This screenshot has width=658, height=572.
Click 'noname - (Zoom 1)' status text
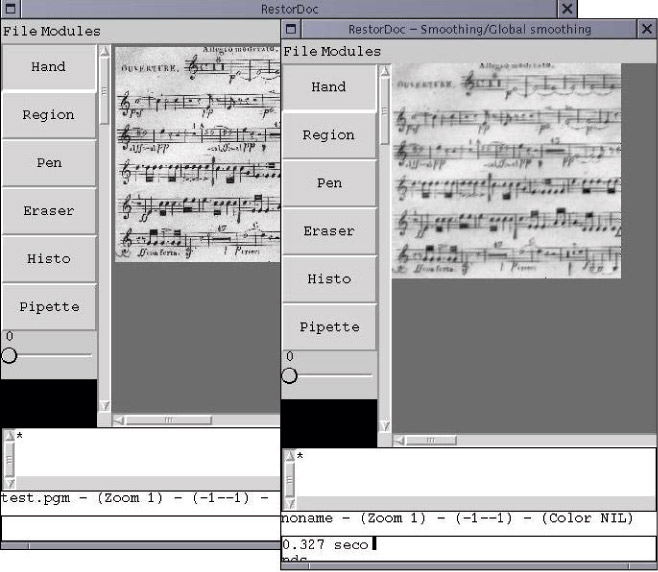click(354, 518)
